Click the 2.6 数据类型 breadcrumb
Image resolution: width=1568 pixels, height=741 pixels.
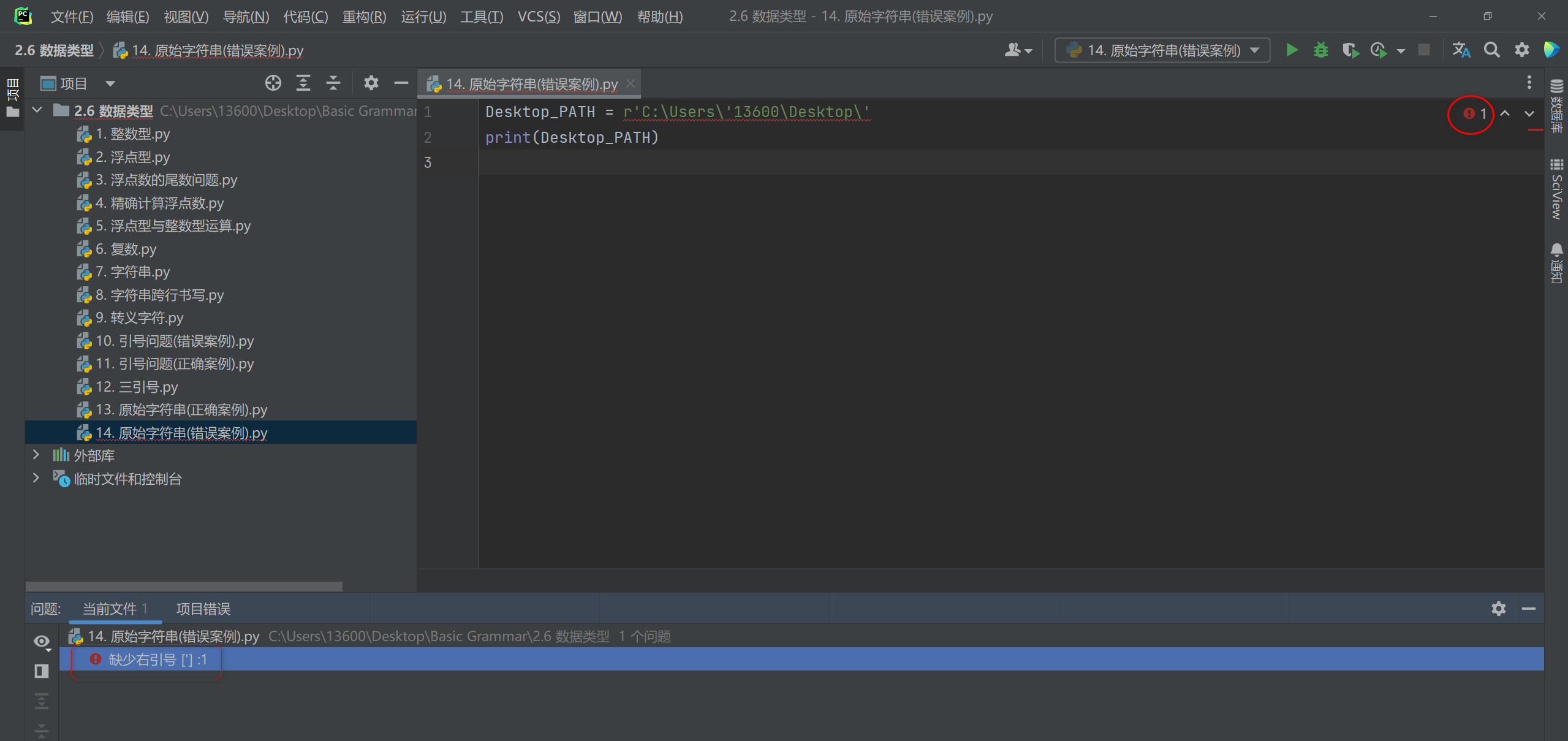pyautogui.click(x=54, y=50)
